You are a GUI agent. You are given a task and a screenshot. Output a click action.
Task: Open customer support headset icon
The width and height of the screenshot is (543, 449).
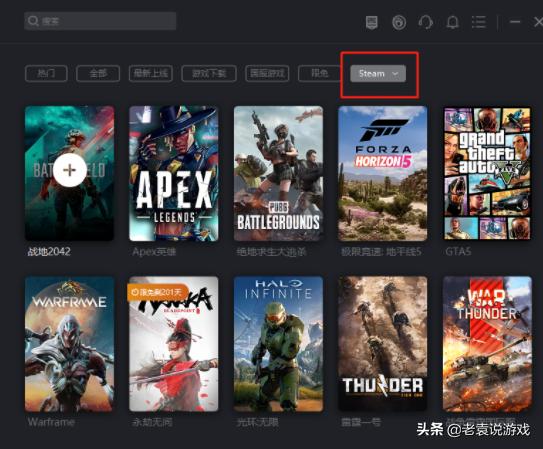426,23
